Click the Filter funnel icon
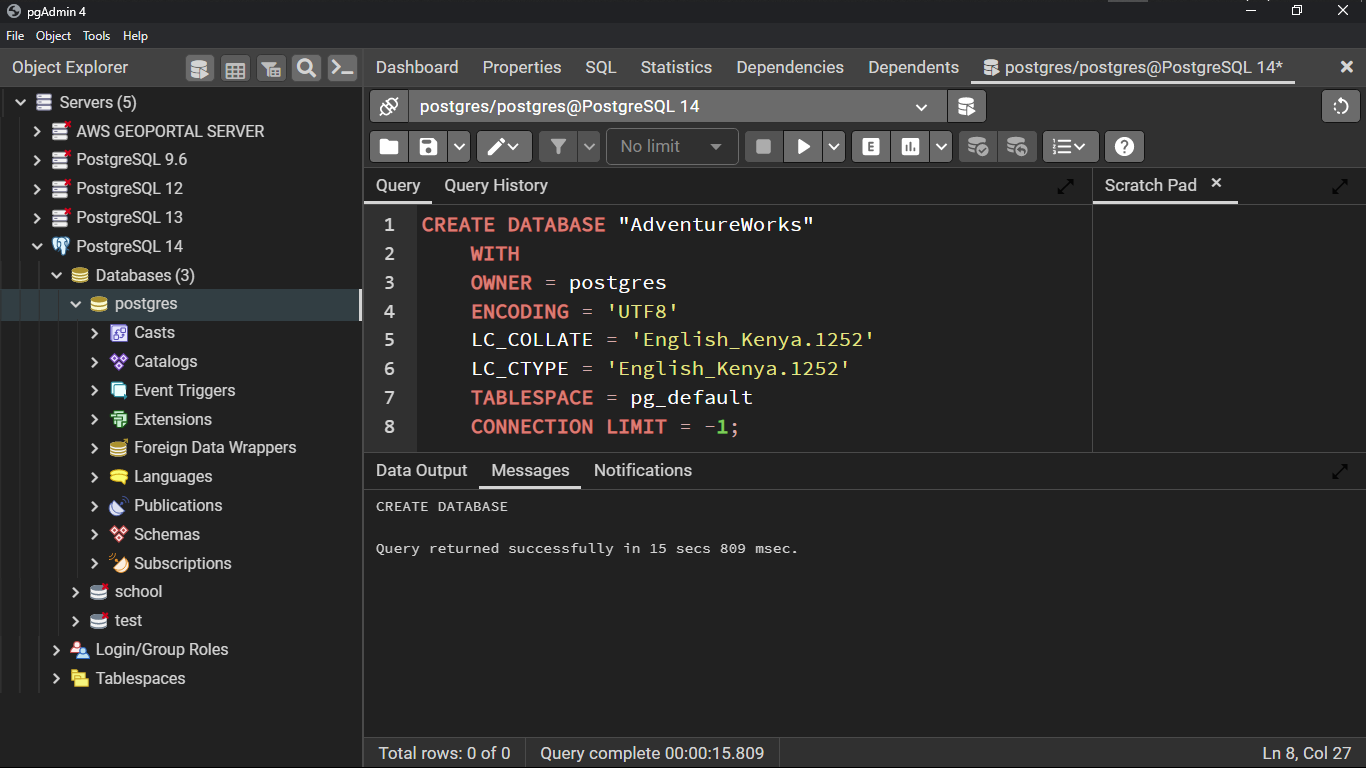This screenshot has height=768, width=1366. click(558, 147)
